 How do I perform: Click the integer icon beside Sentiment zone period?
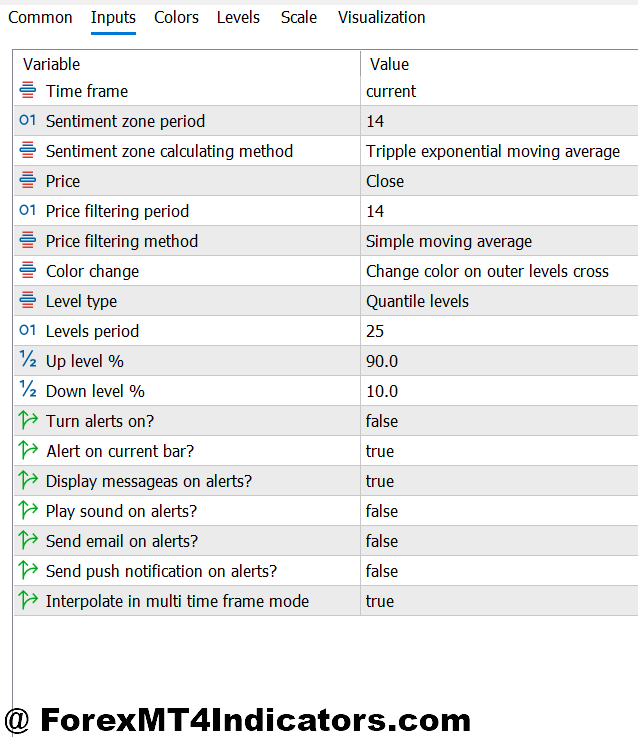point(28,121)
